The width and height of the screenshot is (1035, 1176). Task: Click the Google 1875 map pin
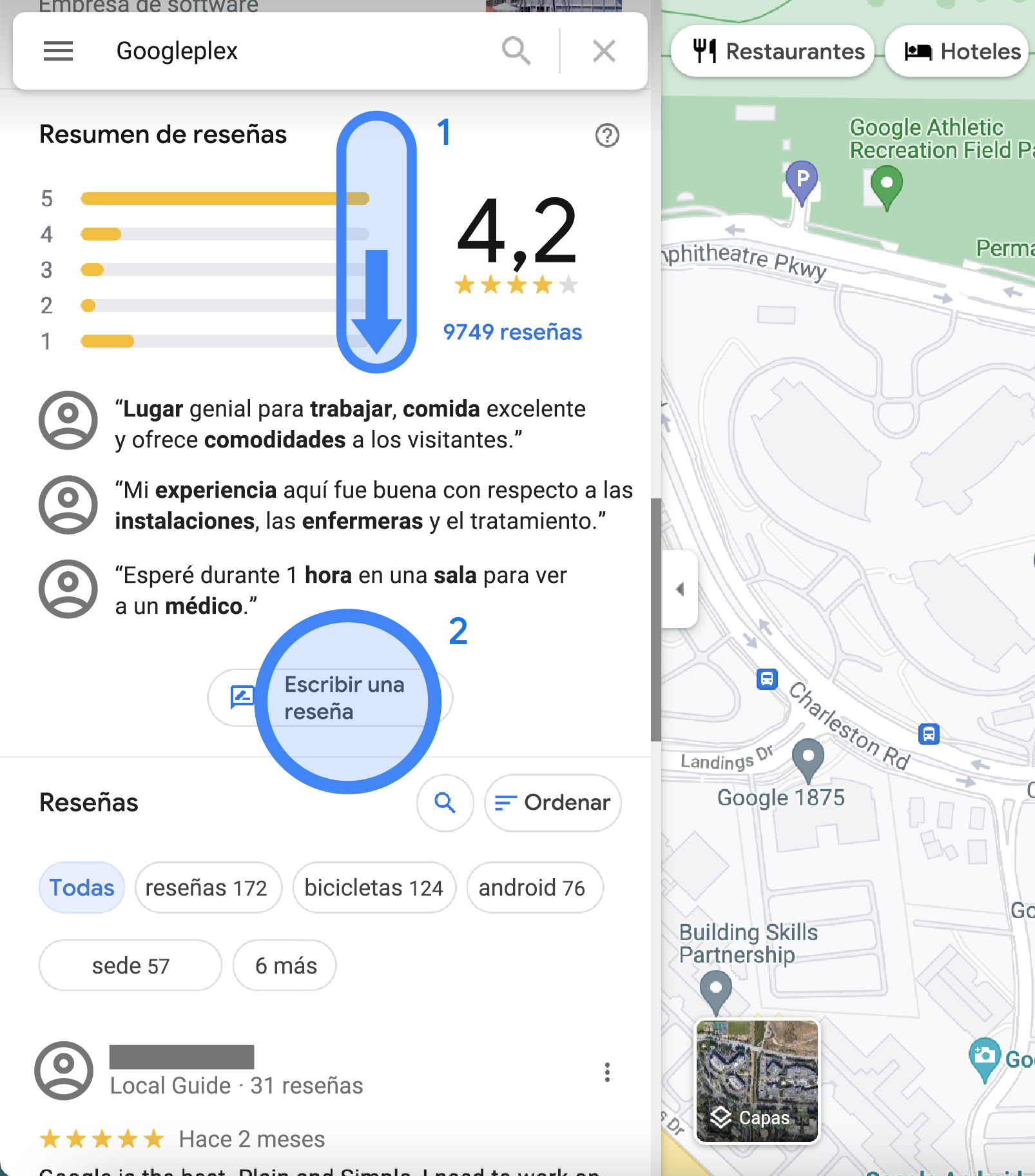click(x=808, y=760)
